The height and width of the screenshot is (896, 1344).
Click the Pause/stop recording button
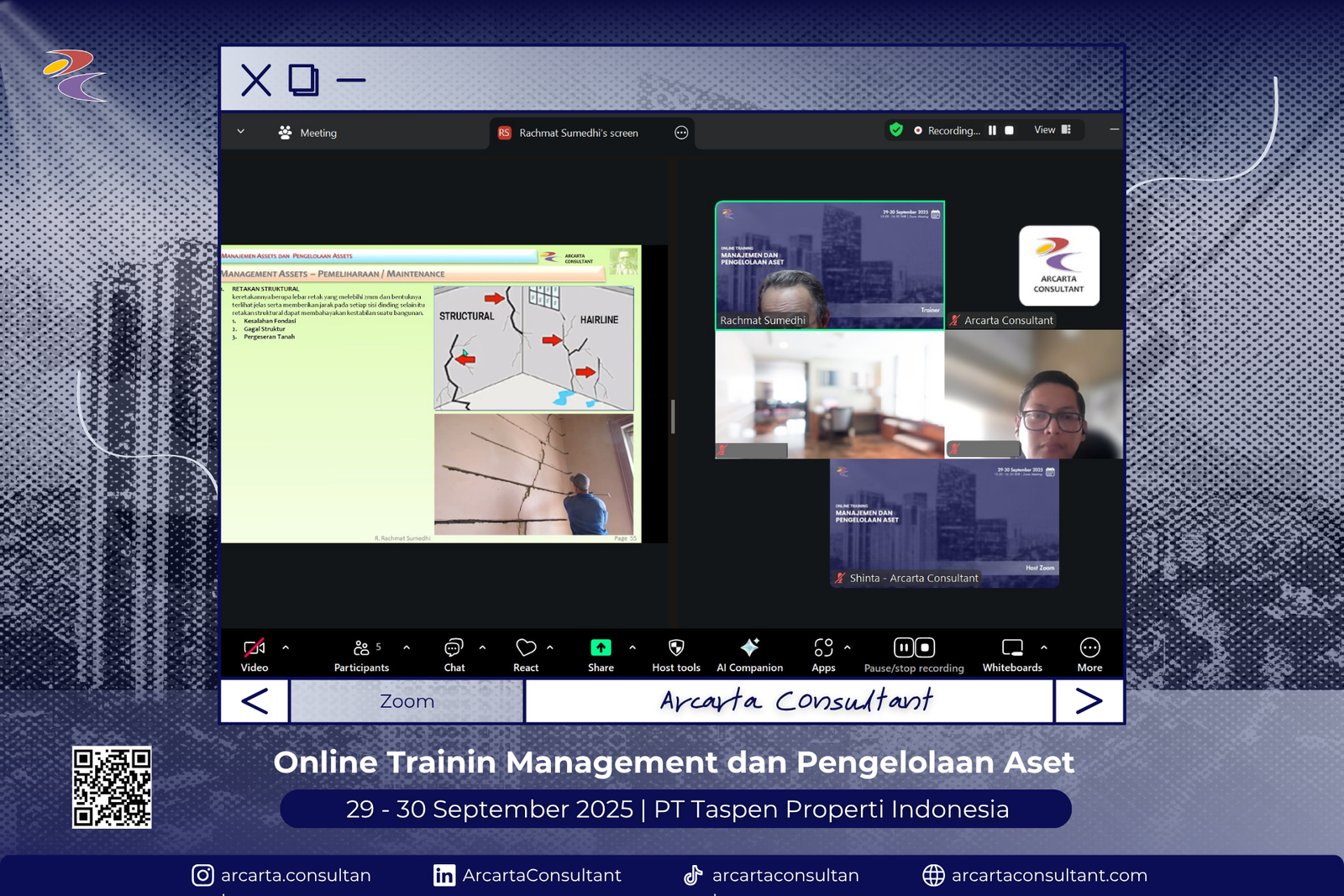(x=914, y=654)
